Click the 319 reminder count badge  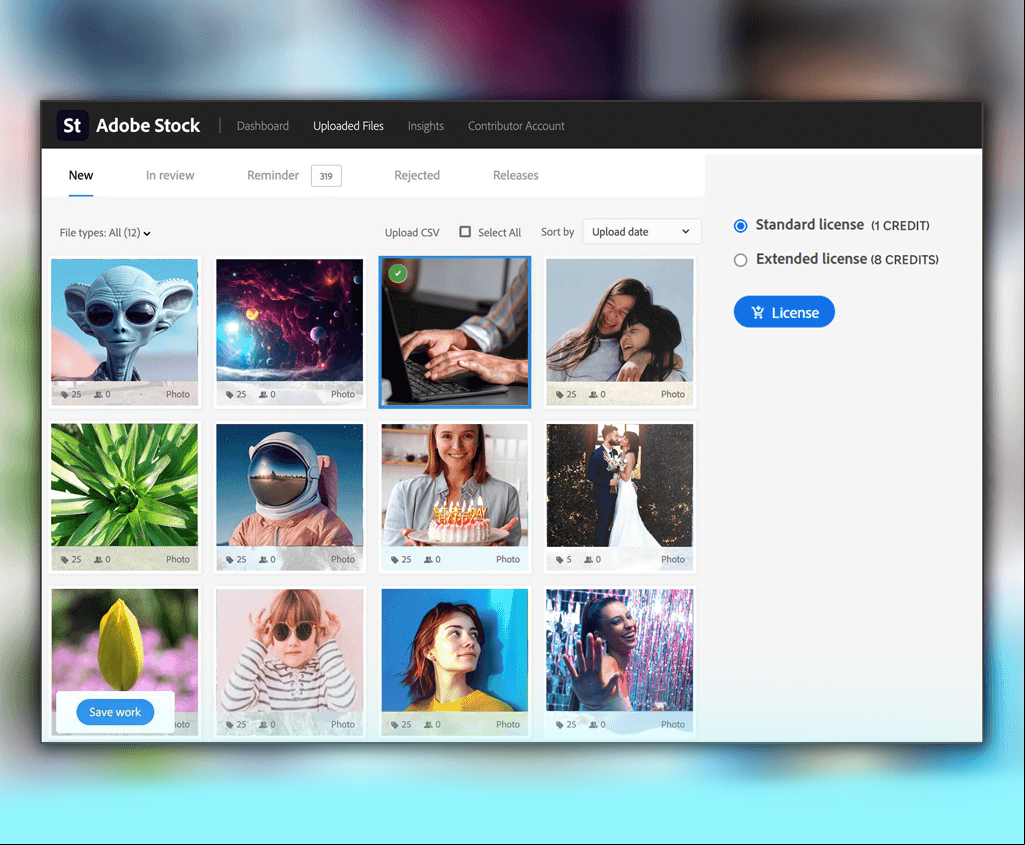pos(326,176)
